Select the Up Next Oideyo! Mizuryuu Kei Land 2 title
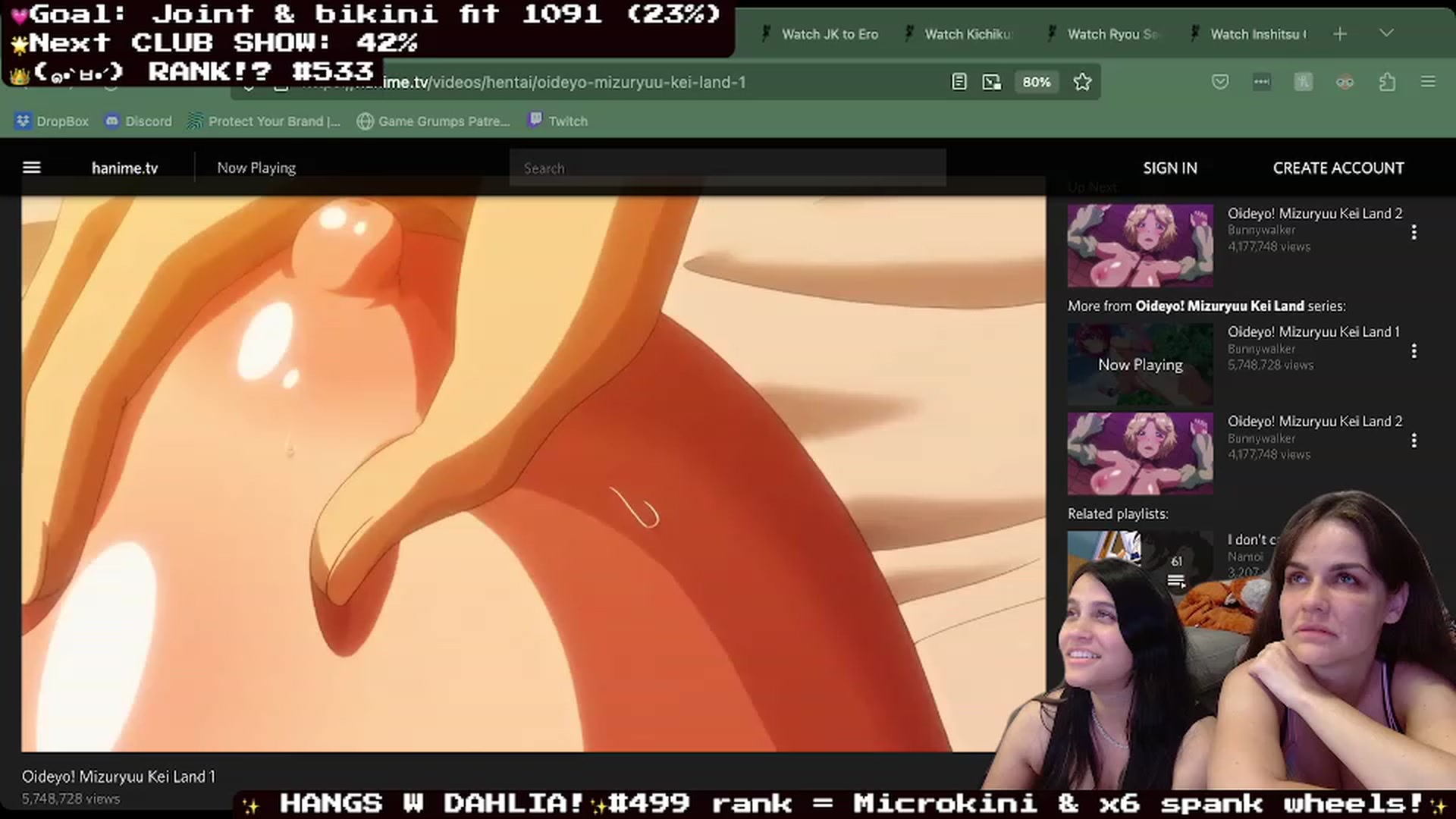1456x819 pixels. coord(1315,213)
